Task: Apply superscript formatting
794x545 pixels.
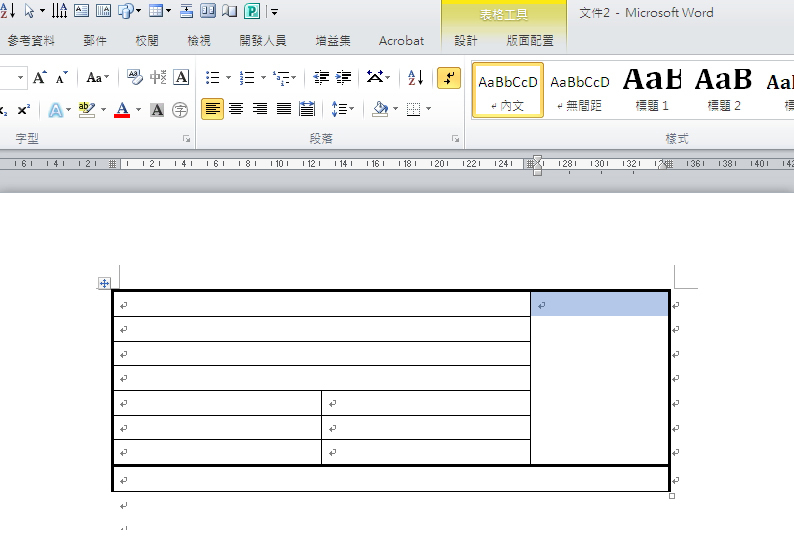Action: 24,109
